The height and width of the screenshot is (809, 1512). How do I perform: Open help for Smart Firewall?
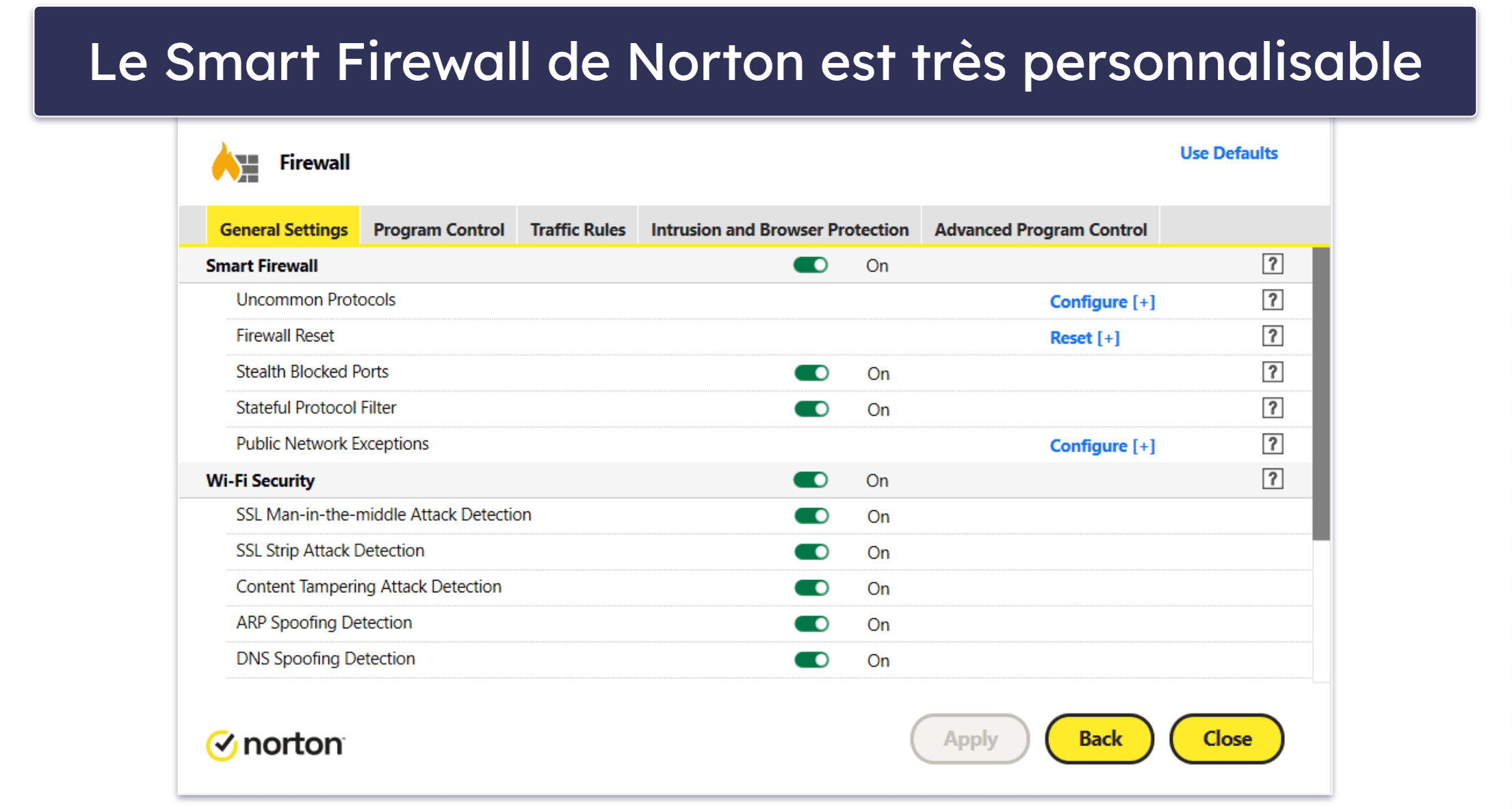point(1272,264)
